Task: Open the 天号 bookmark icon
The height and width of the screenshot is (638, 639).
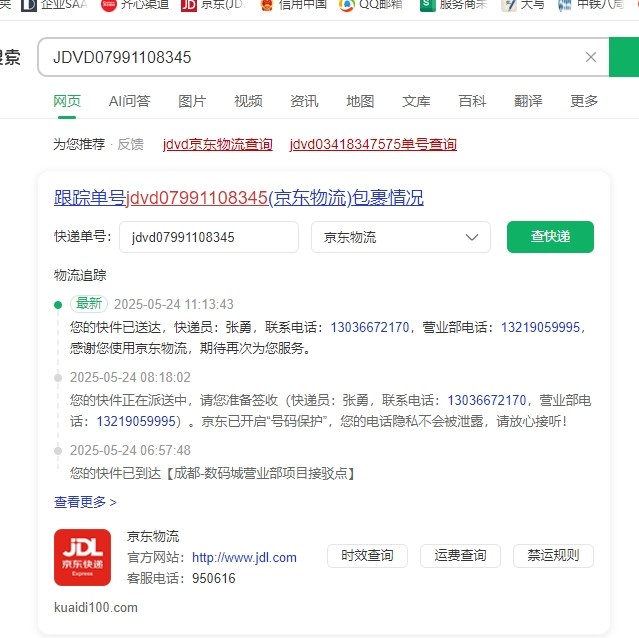Action: tap(509, 5)
